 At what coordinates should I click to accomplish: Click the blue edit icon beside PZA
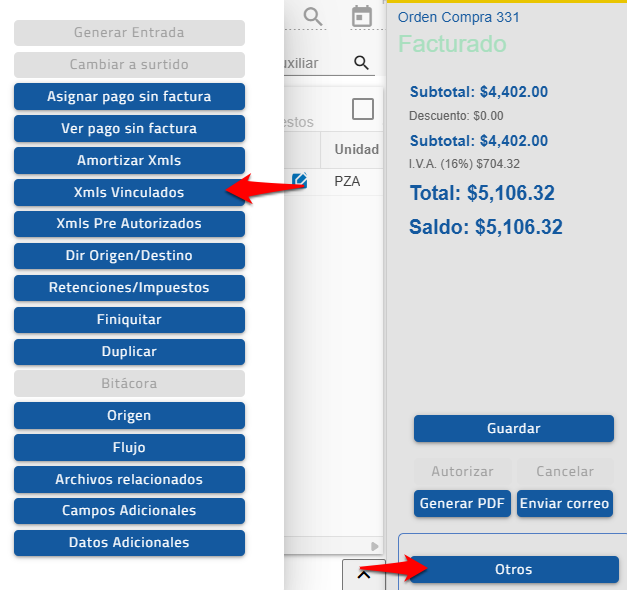click(x=299, y=181)
